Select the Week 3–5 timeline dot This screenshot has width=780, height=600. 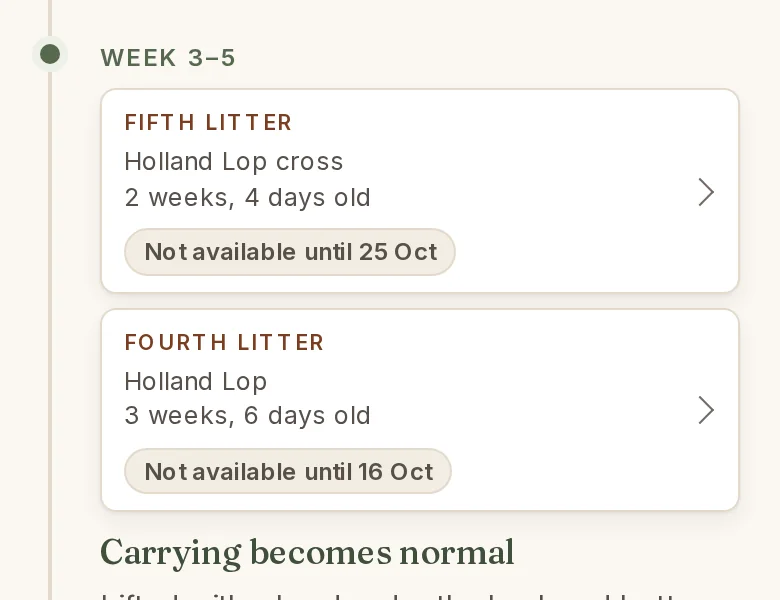pos(50,54)
